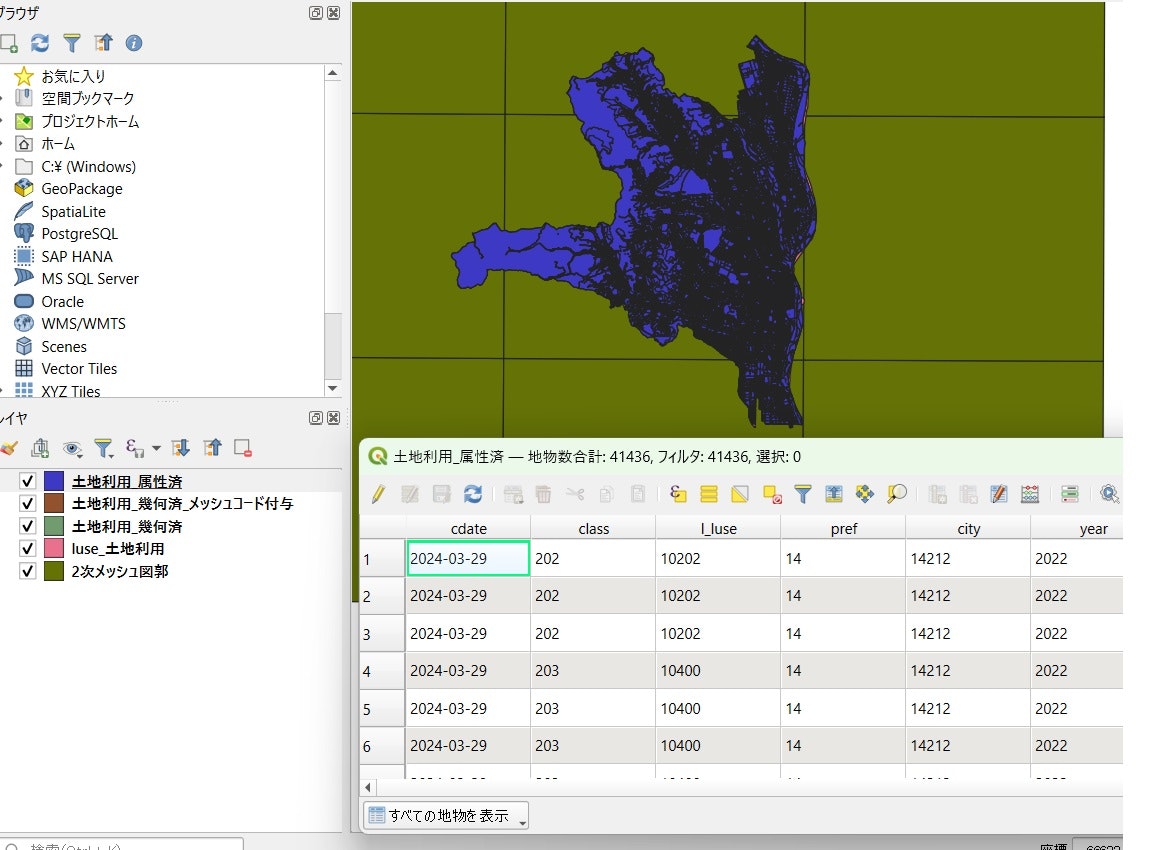
Task: Sort table by l_luse column header
Action: click(717, 529)
